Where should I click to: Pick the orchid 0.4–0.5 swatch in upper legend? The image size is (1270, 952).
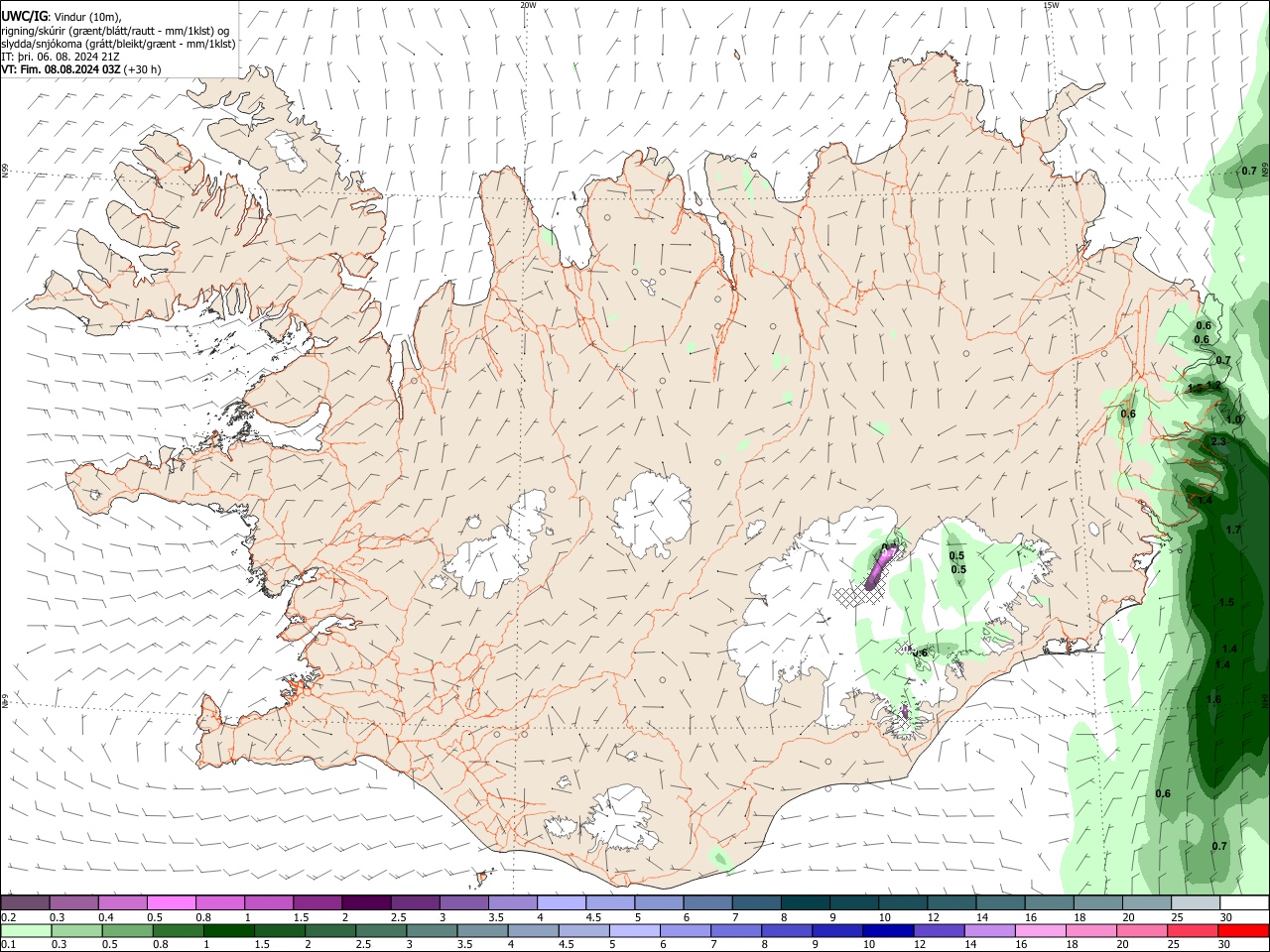[122, 903]
